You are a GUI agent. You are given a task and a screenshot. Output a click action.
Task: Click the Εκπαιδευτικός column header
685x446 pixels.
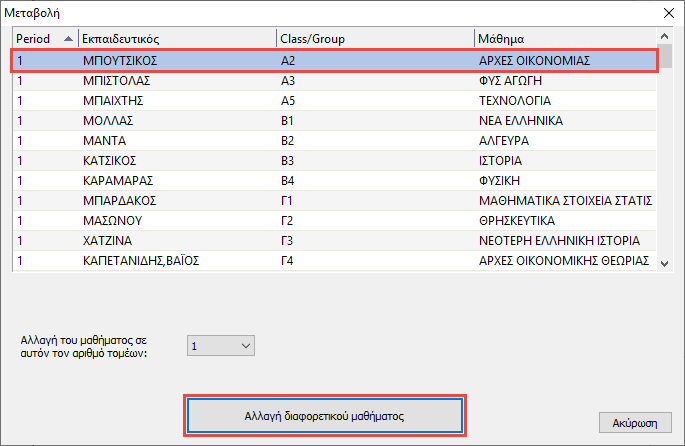point(177,39)
